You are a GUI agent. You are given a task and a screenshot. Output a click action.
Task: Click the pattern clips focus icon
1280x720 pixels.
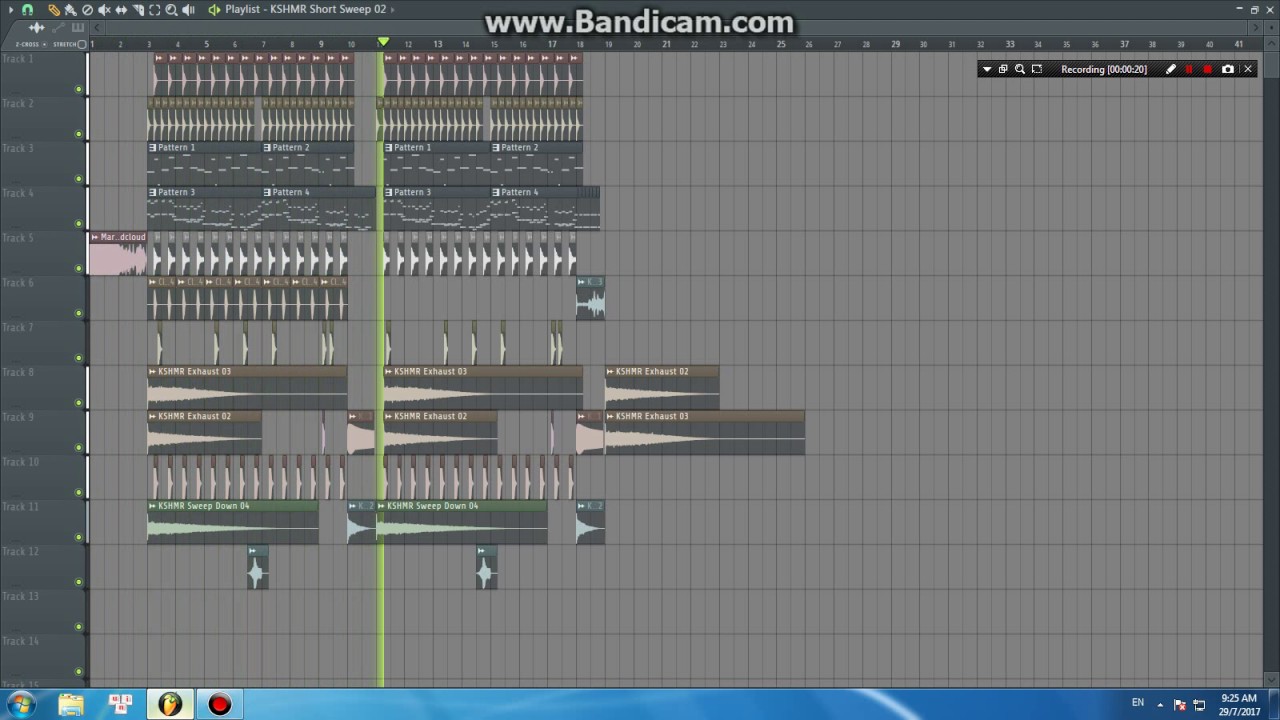[78, 28]
